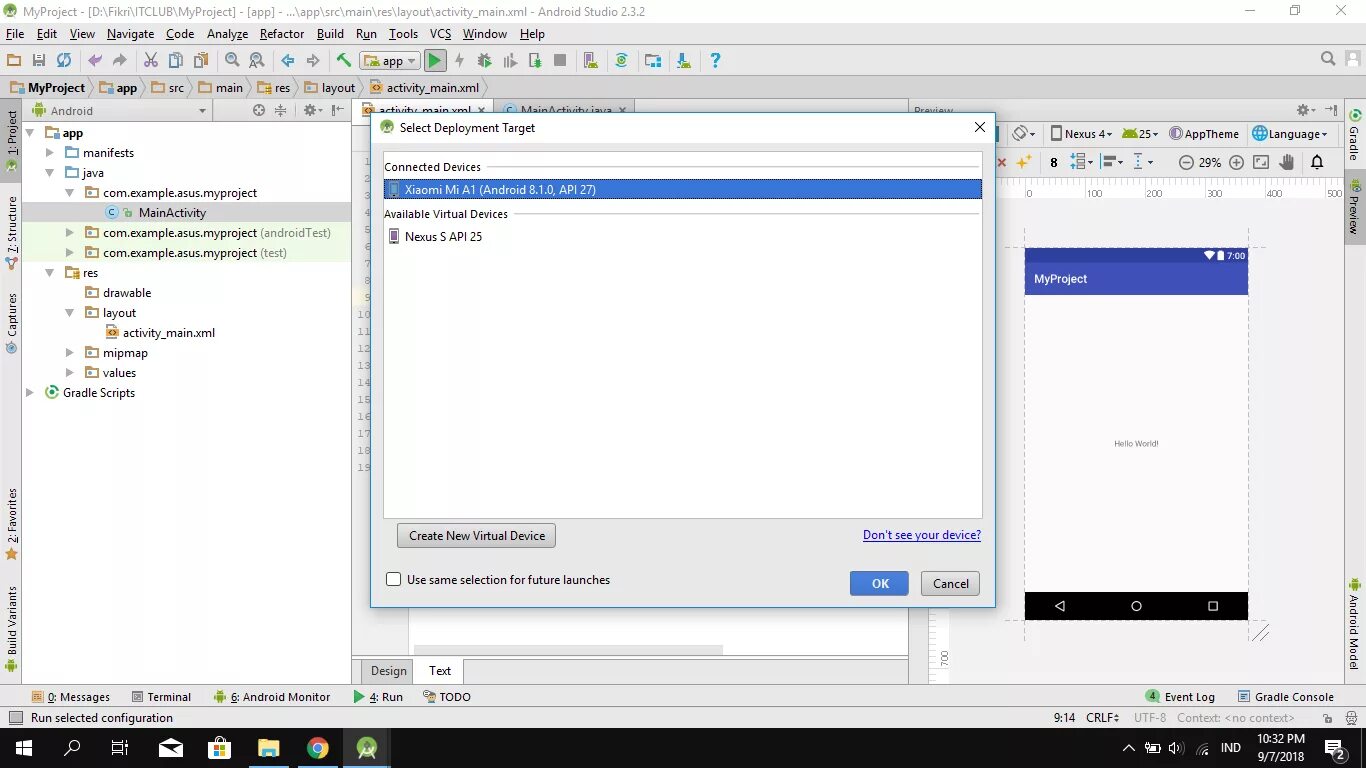Click the Attach debugger to process icon
The height and width of the screenshot is (768, 1366).
(535, 61)
